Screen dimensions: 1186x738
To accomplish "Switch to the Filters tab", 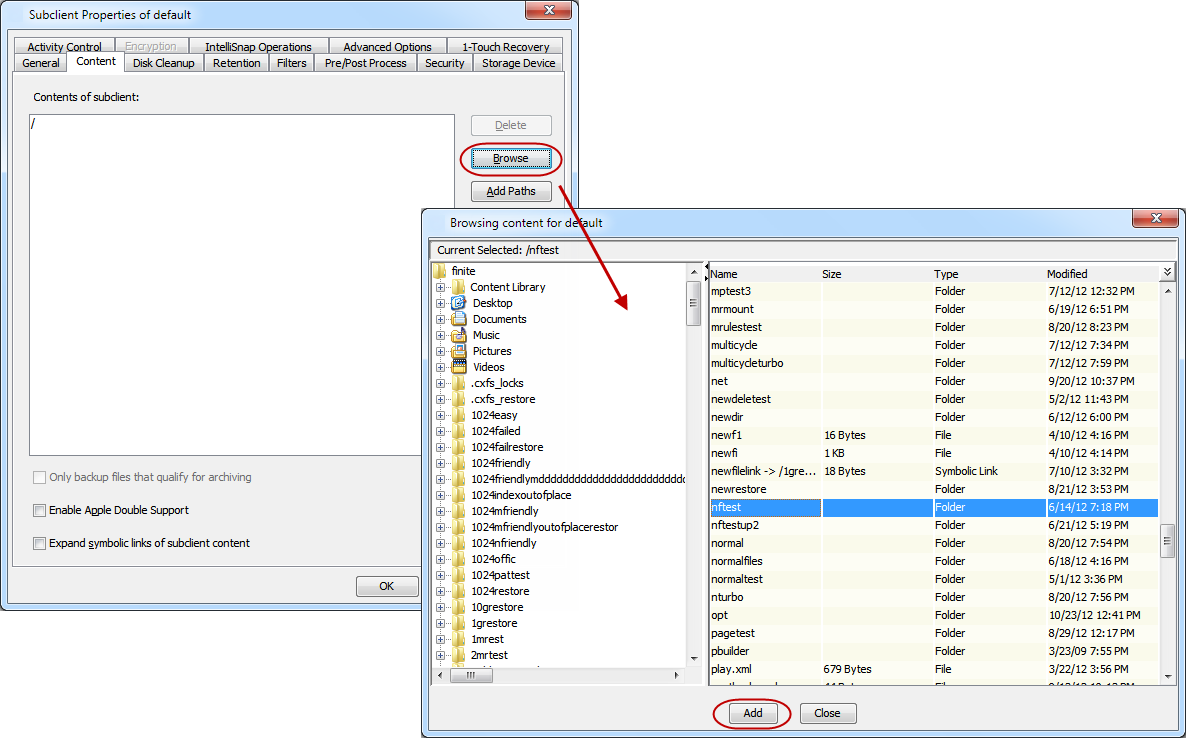I will pos(291,63).
